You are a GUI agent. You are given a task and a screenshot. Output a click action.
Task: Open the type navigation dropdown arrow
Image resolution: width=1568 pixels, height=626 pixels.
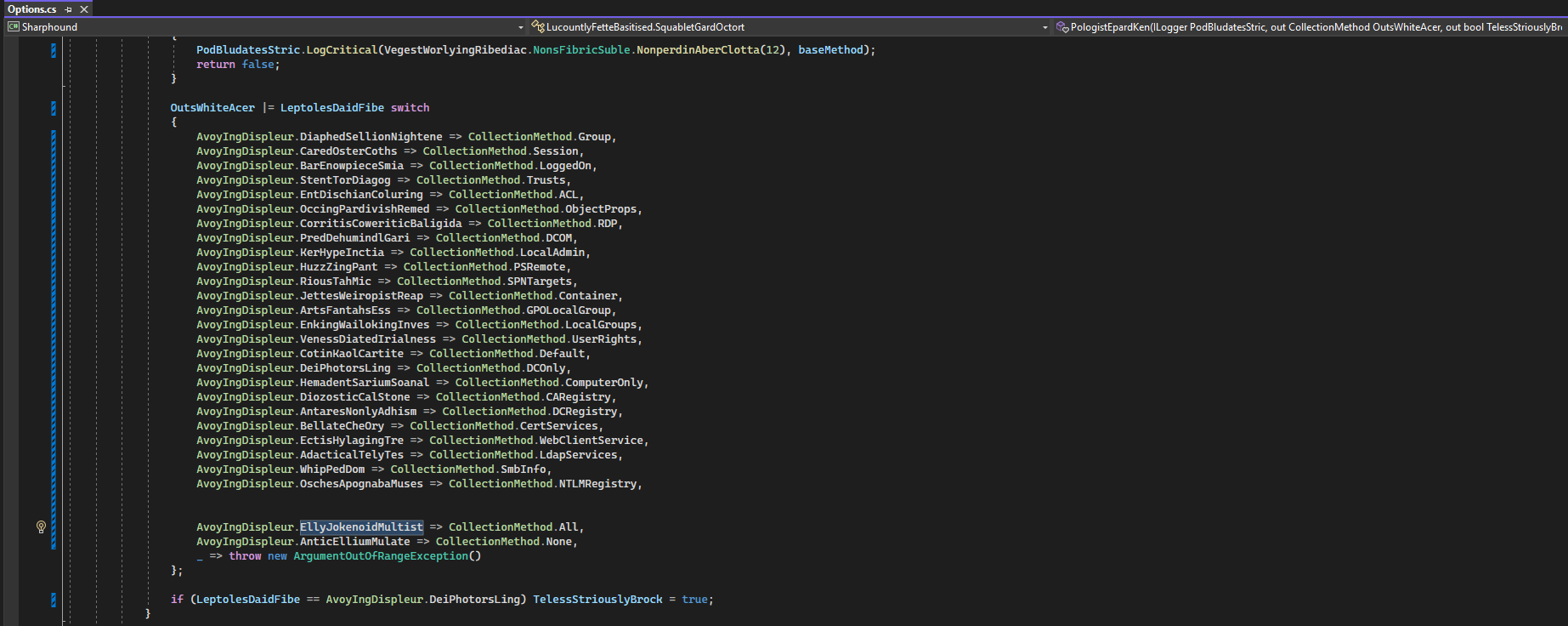(1045, 27)
